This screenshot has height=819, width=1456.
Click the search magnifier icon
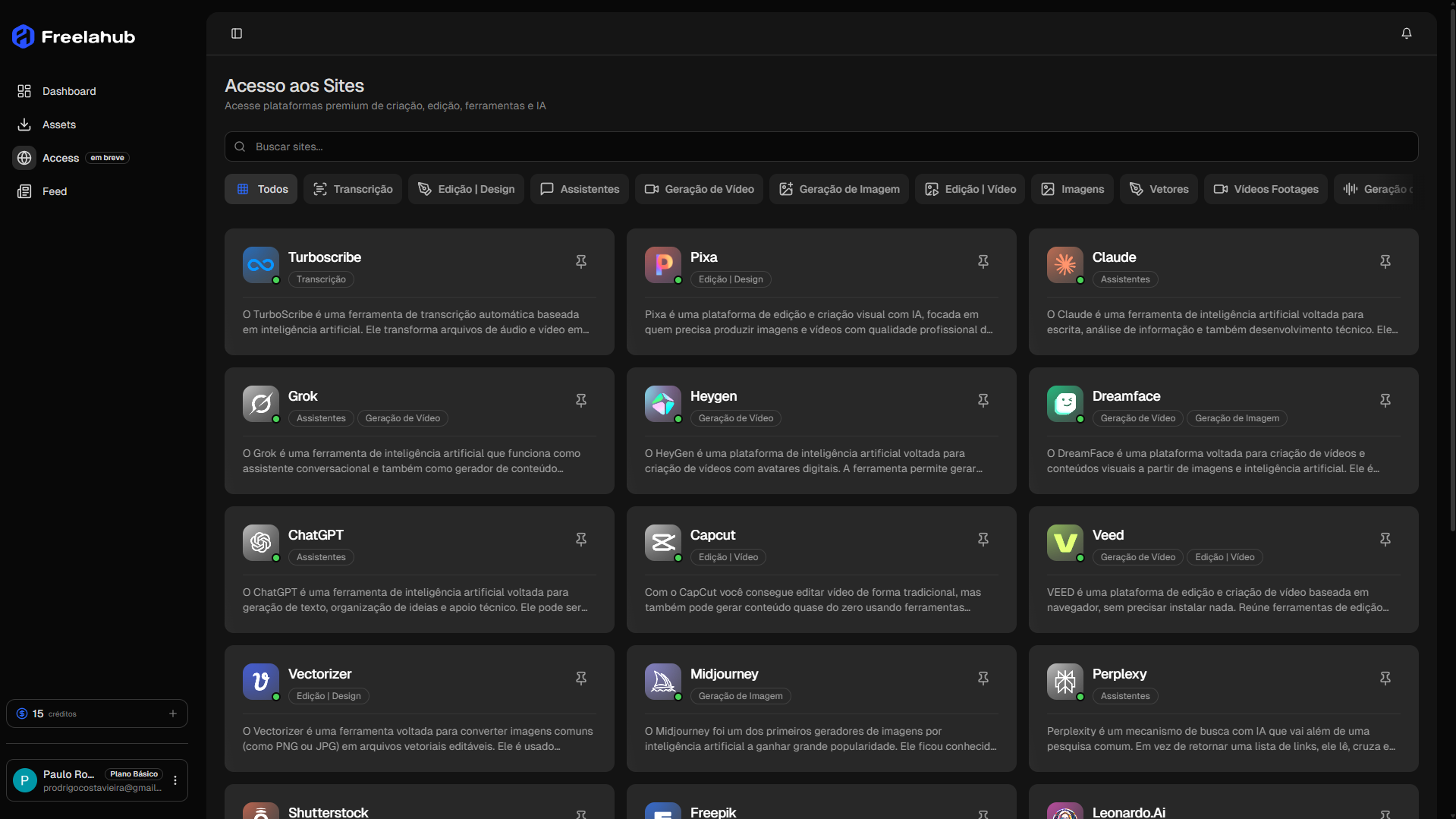pos(240,146)
